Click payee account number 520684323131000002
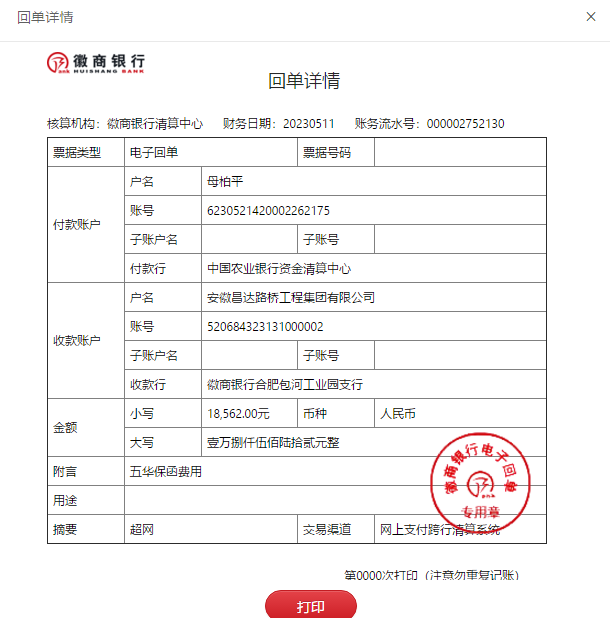Viewport: 610px width, 618px height. click(264, 327)
